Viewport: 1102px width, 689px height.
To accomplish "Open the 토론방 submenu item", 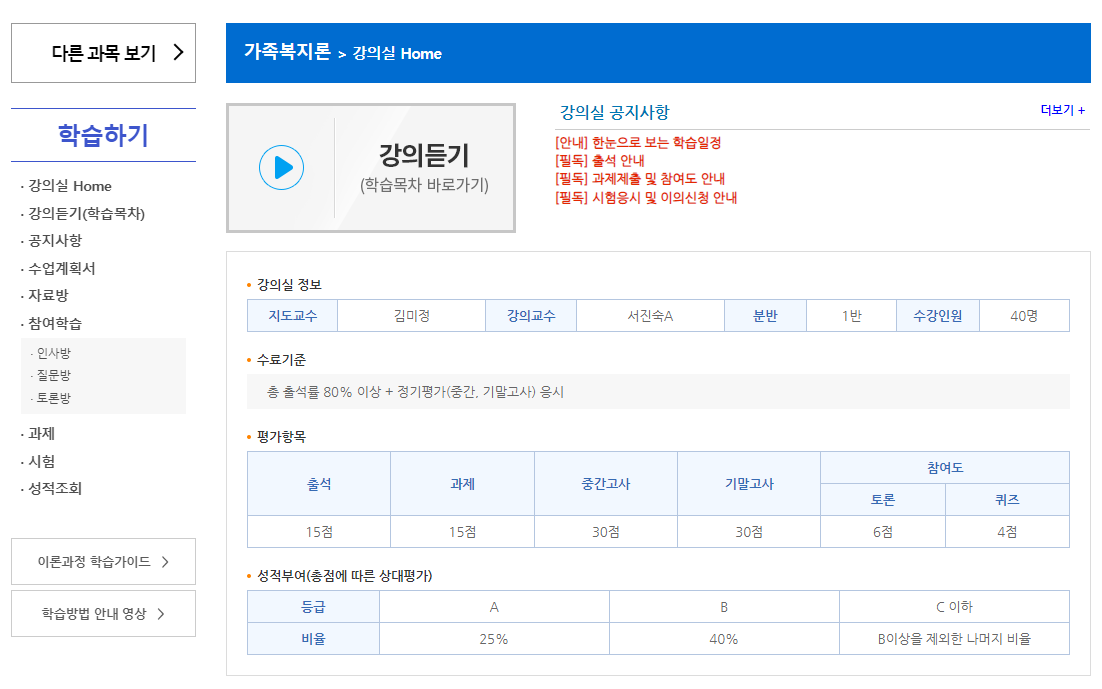I will [x=54, y=398].
